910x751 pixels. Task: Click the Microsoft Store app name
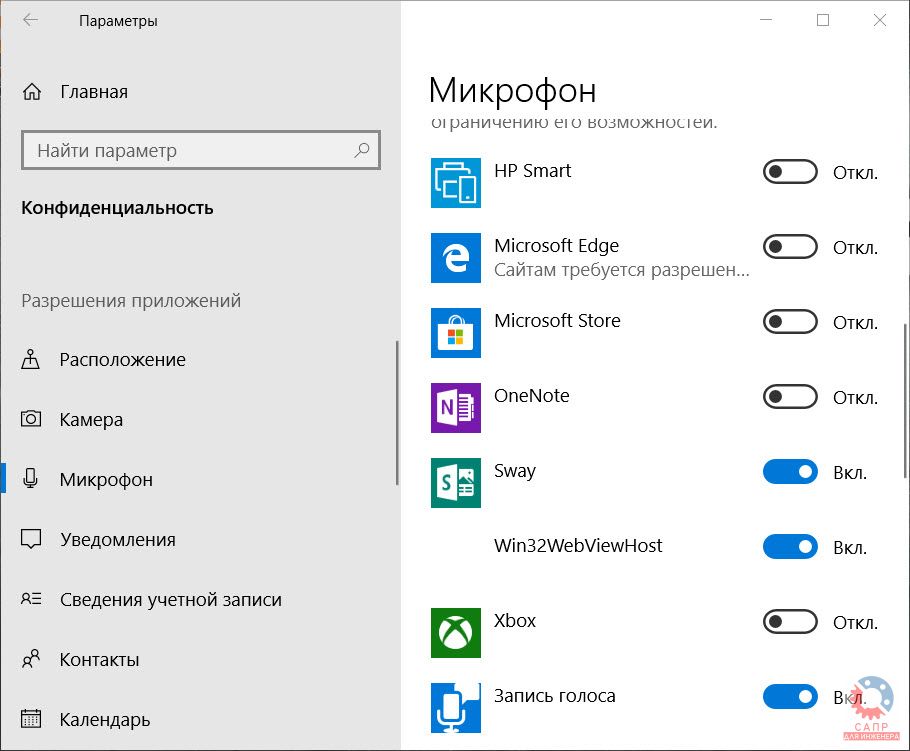click(x=557, y=320)
